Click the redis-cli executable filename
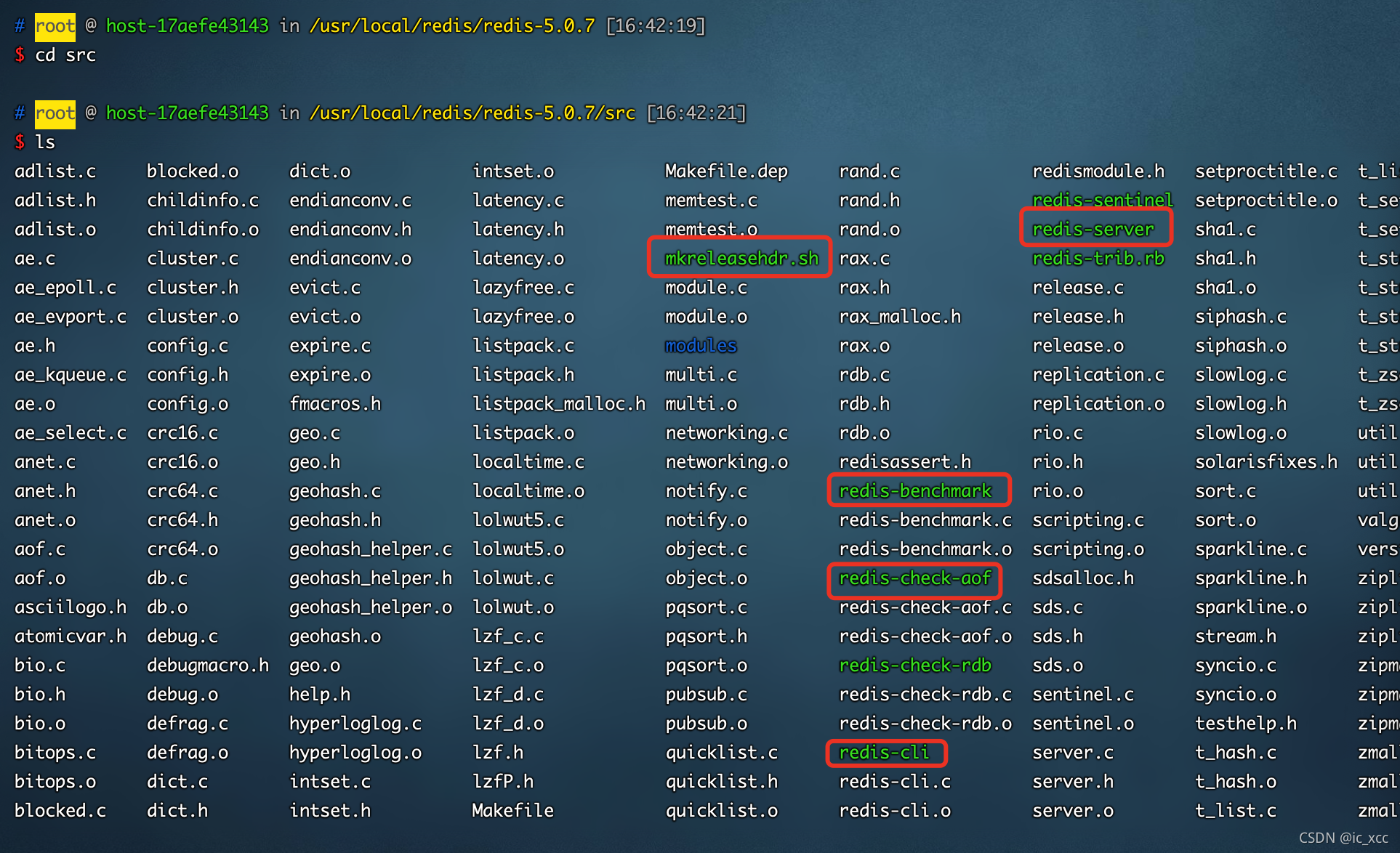The height and width of the screenshot is (853, 1400). pyautogui.click(x=884, y=753)
